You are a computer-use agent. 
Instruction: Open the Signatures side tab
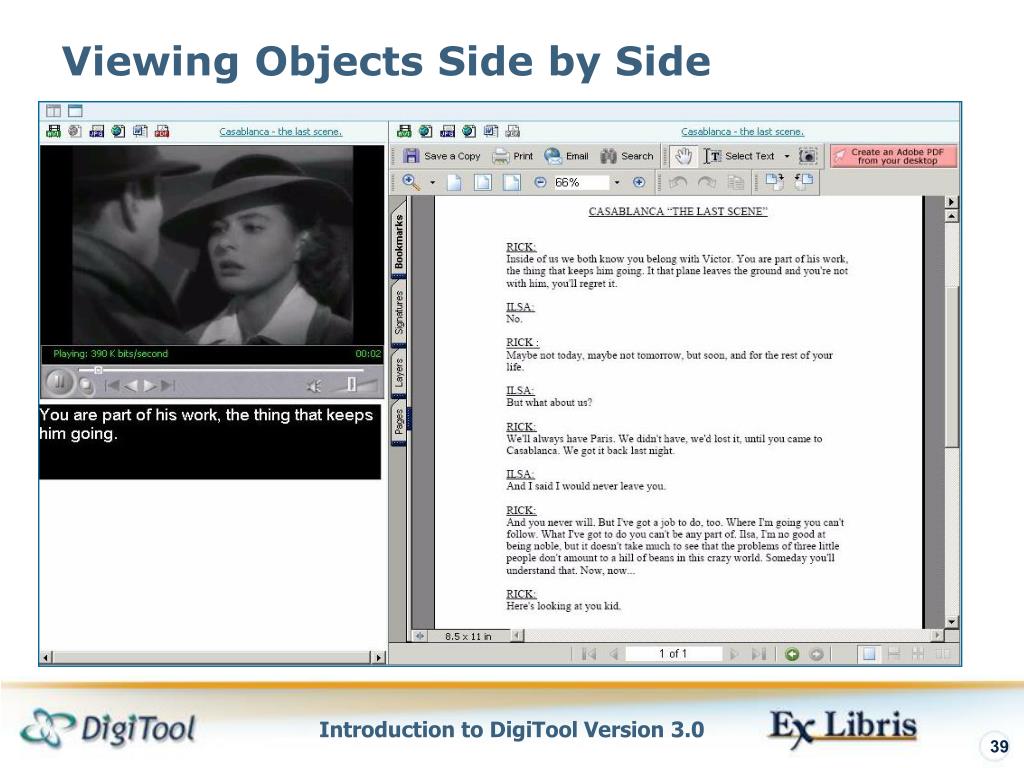click(398, 313)
